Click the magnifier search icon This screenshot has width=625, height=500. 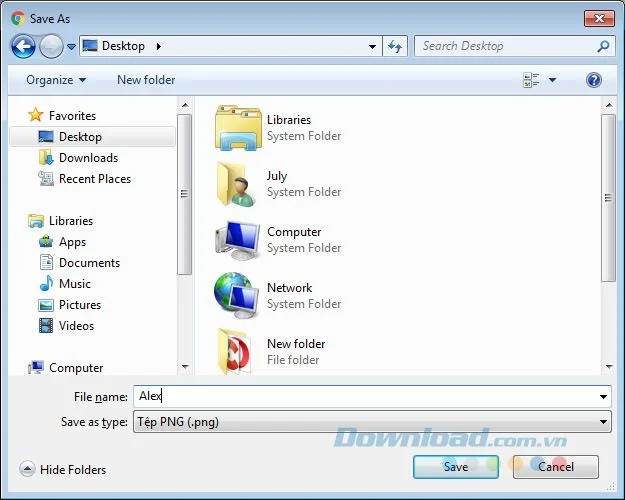tap(603, 46)
